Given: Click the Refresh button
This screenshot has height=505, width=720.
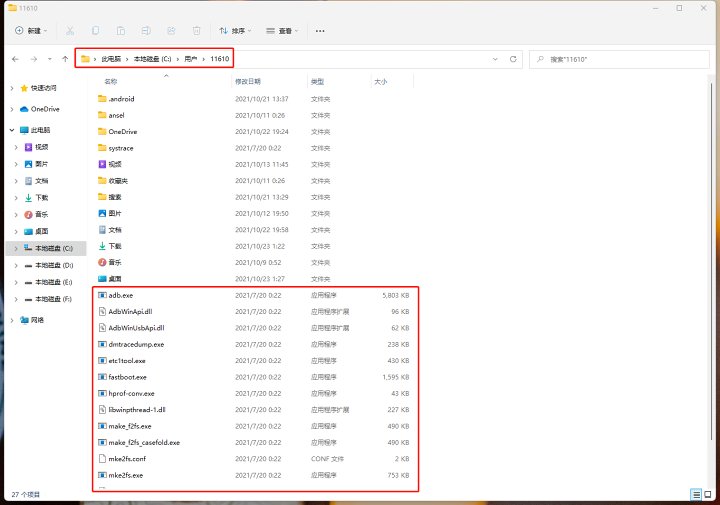Looking at the screenshot, I should point(513,59).
